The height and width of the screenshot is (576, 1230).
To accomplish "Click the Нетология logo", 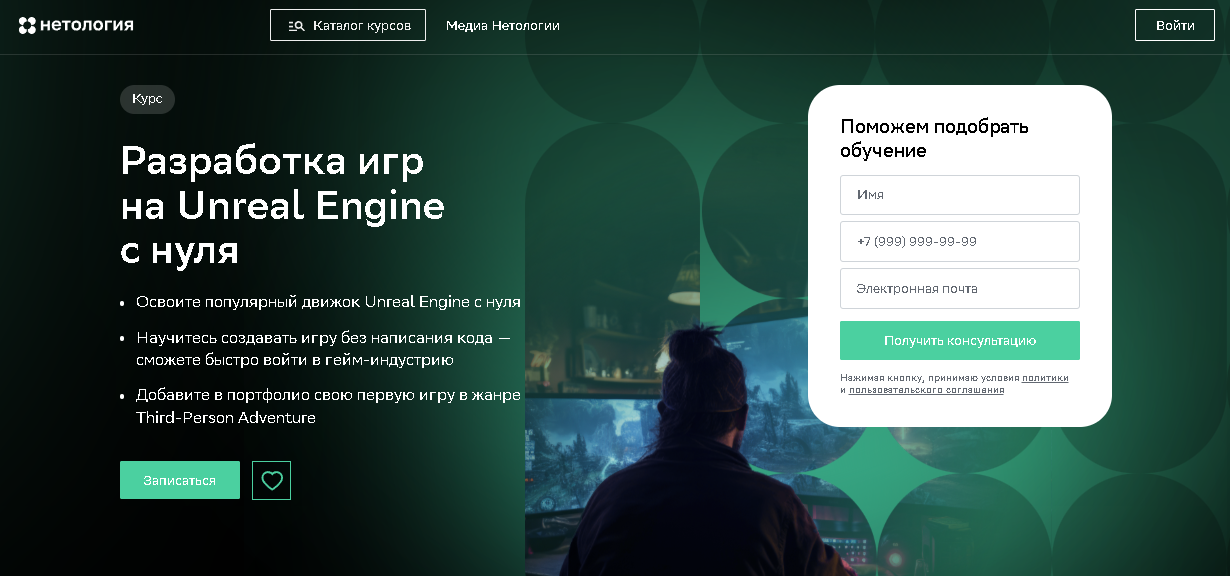I will coord(76,25).
